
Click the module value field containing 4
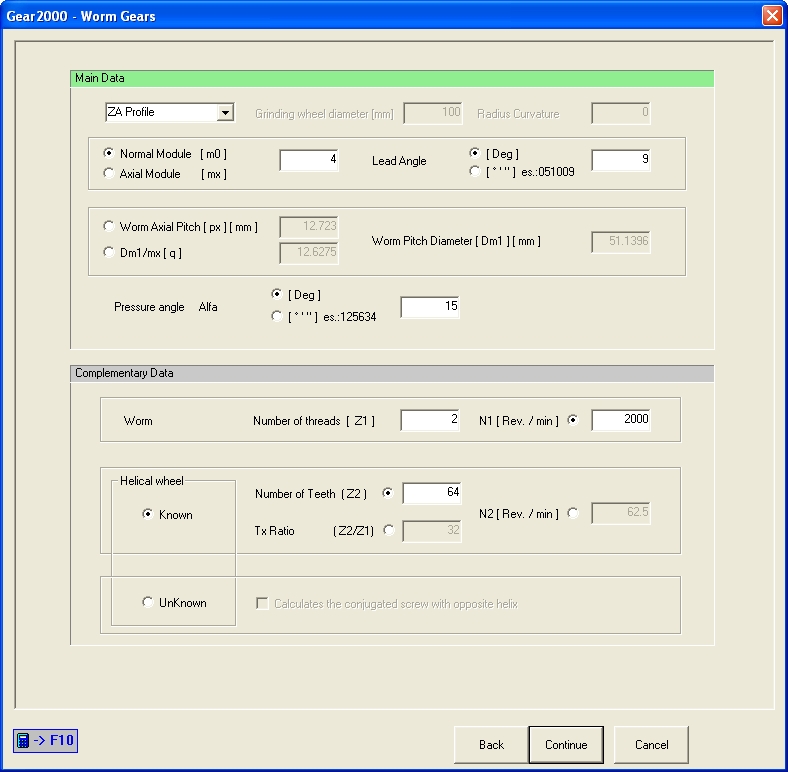(x=309, y=160)
